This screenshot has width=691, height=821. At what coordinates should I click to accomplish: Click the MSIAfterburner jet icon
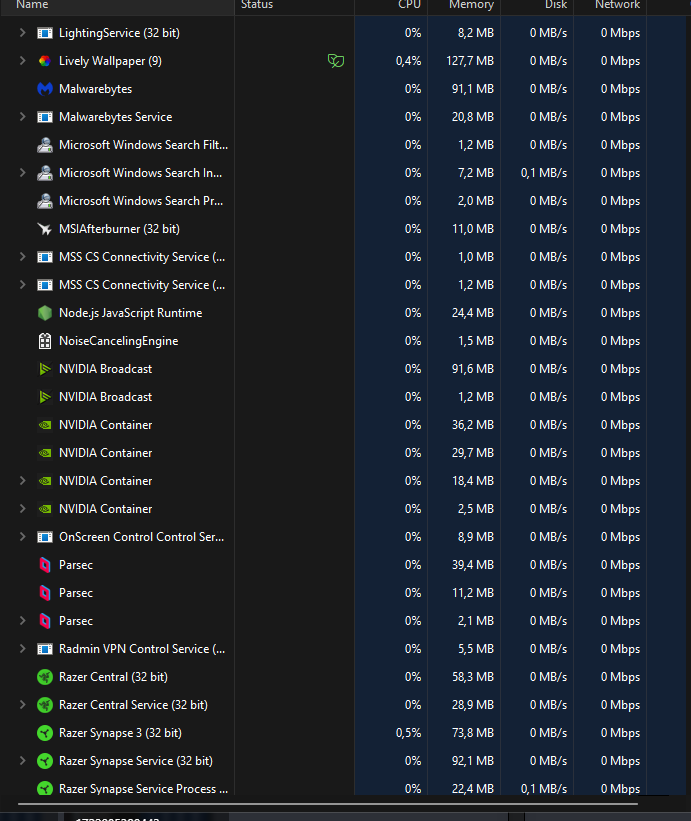45,229
